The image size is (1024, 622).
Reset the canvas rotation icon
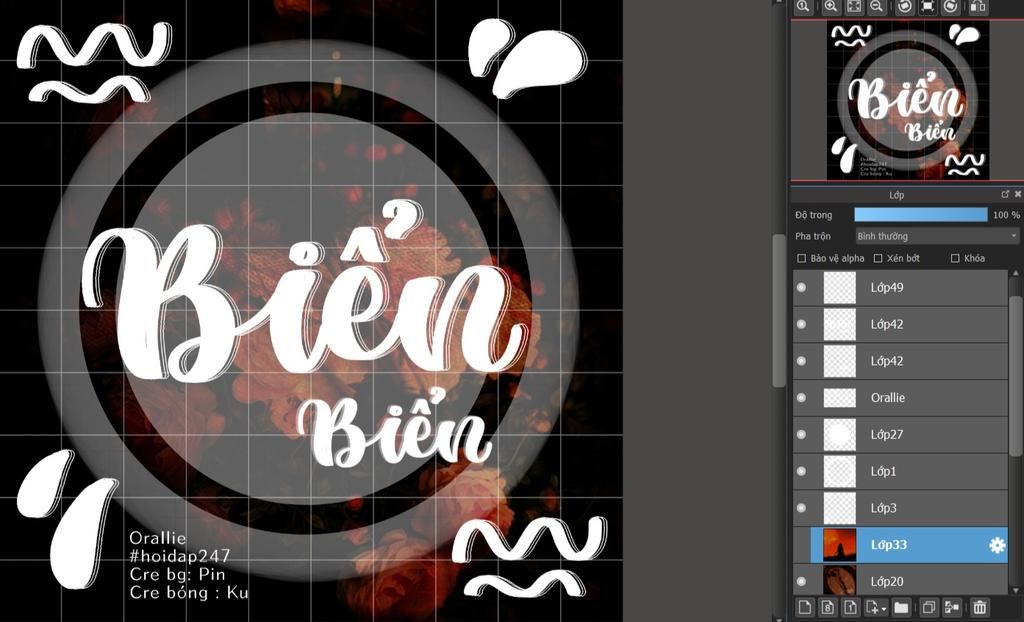[x=927, y=7]
